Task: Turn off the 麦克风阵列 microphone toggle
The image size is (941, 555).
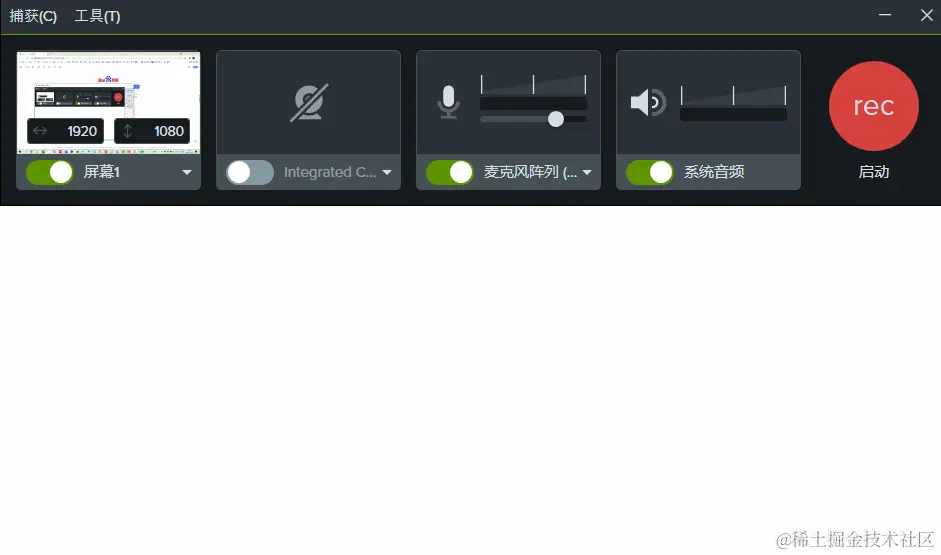Action: 449,172
